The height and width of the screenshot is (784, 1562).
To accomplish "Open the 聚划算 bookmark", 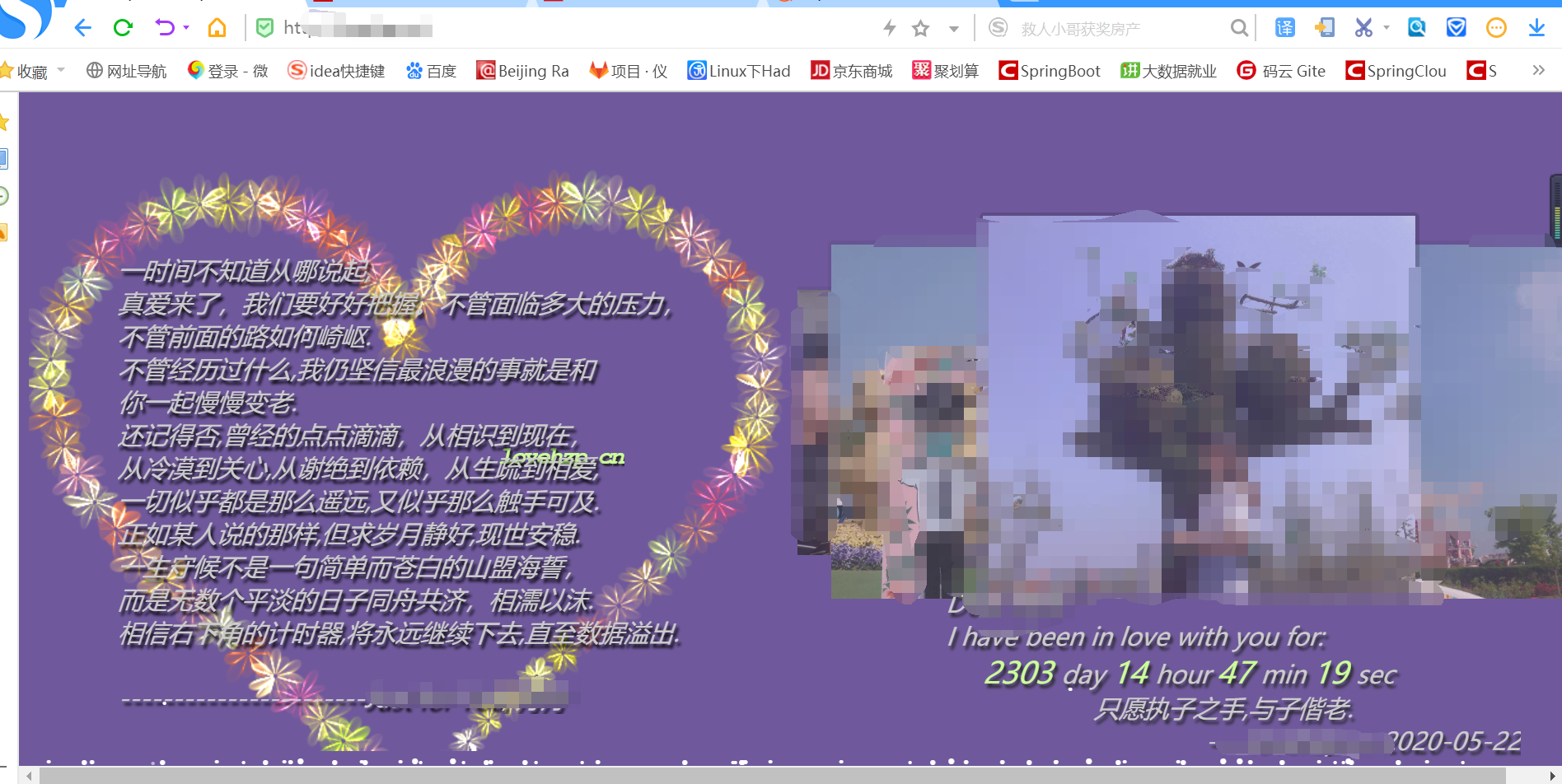I will (946, 71).
